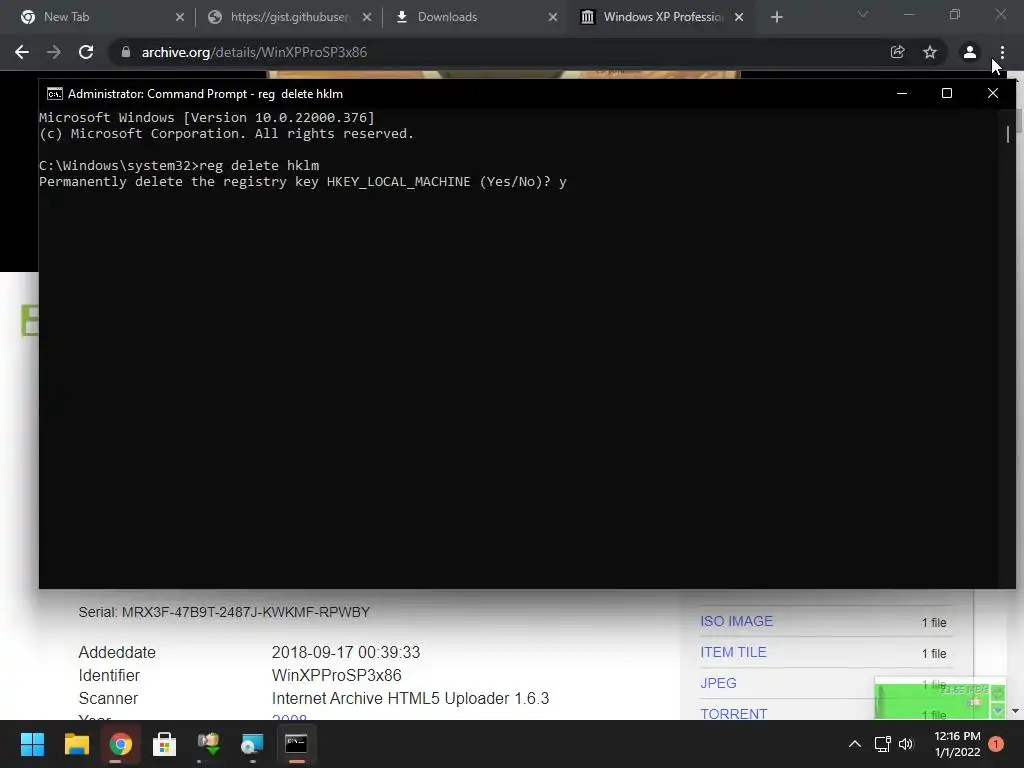Open the volume tray icon
Viewport: 1024px width, 768px height.
[x=906, y=744]
